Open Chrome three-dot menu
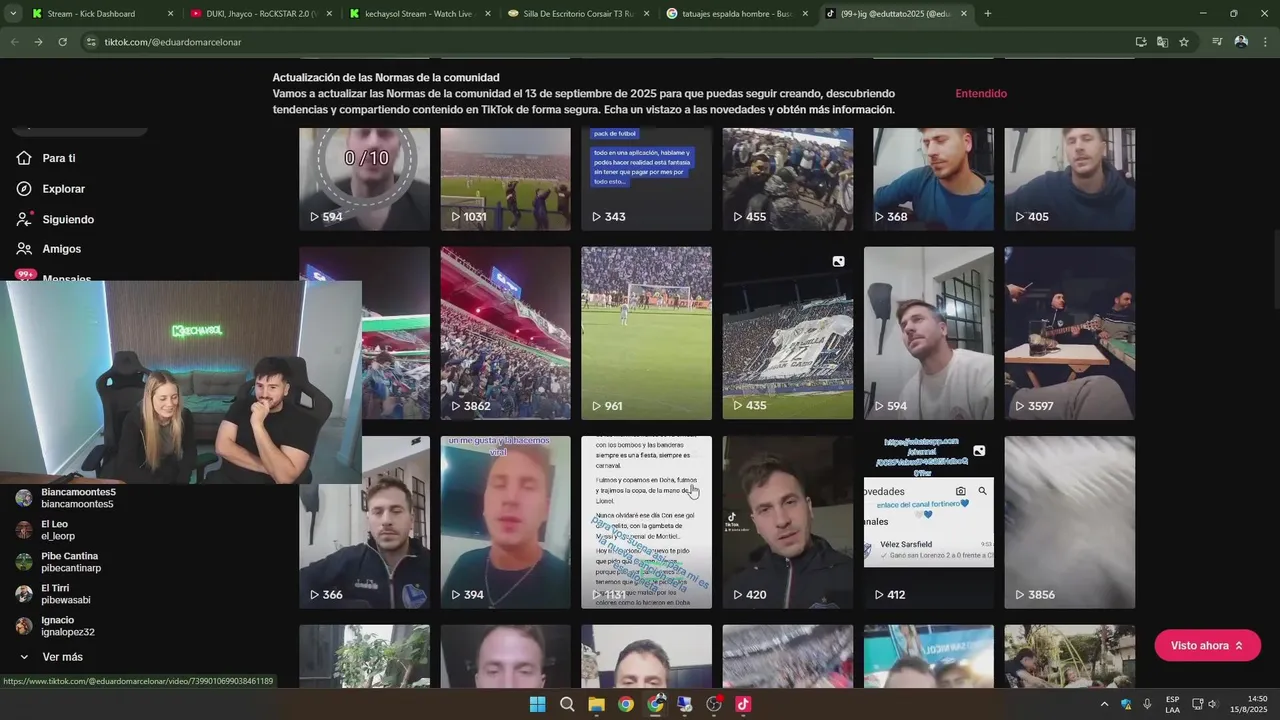 coord(1266,42)
